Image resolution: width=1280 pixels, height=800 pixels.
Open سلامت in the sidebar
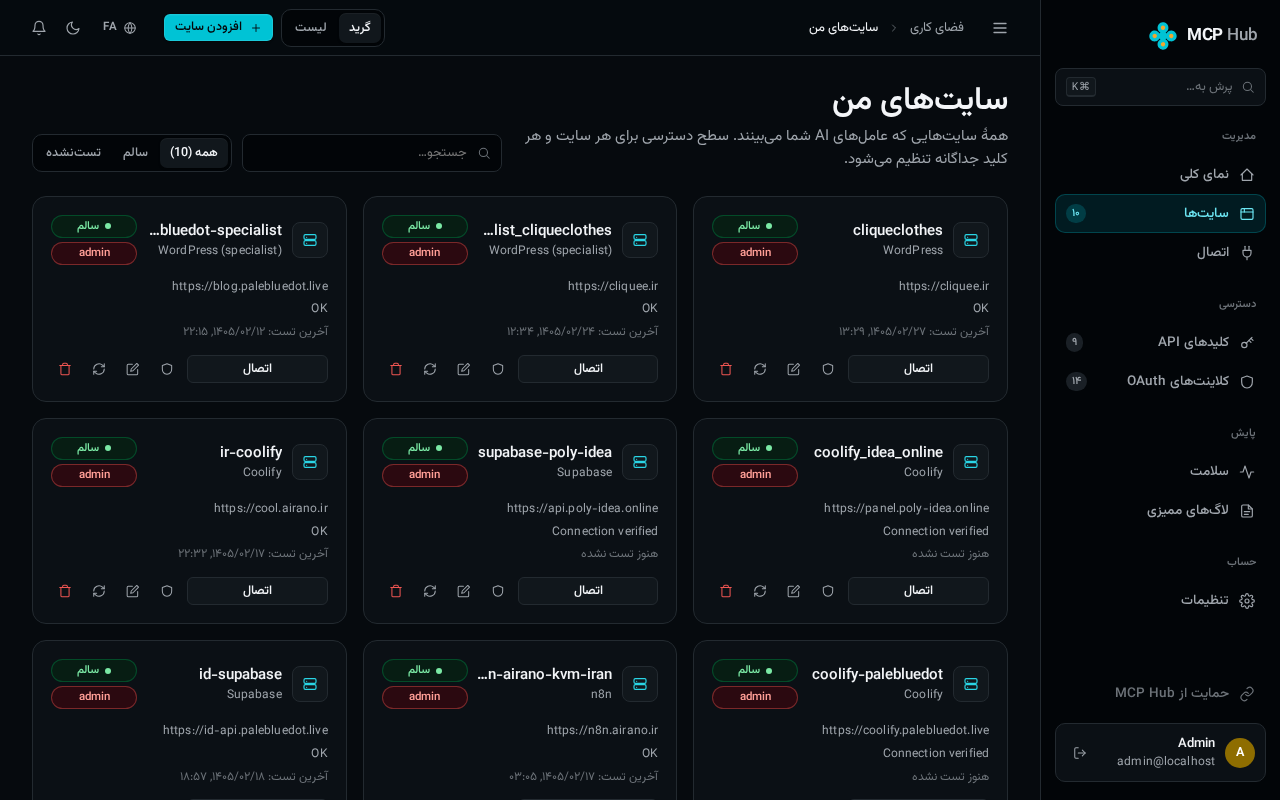point(1160,471)
